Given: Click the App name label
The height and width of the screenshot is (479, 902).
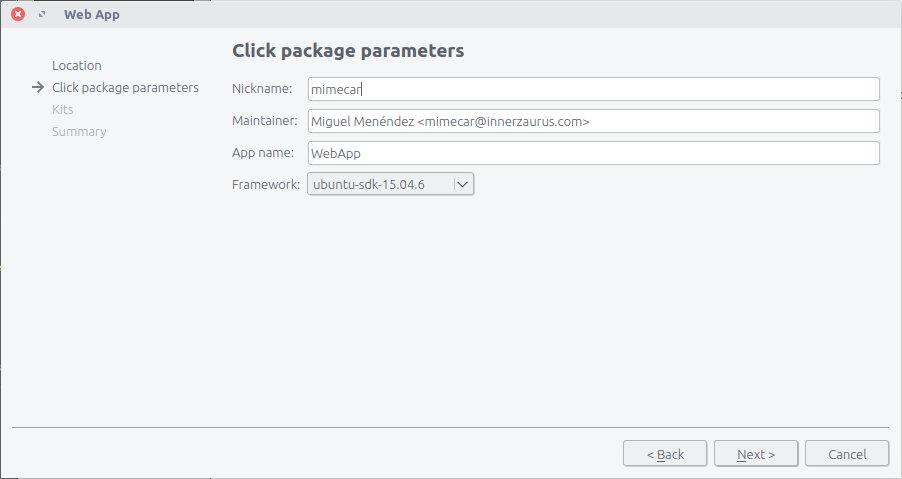Looking at the screenshot, I should [263, 152].
